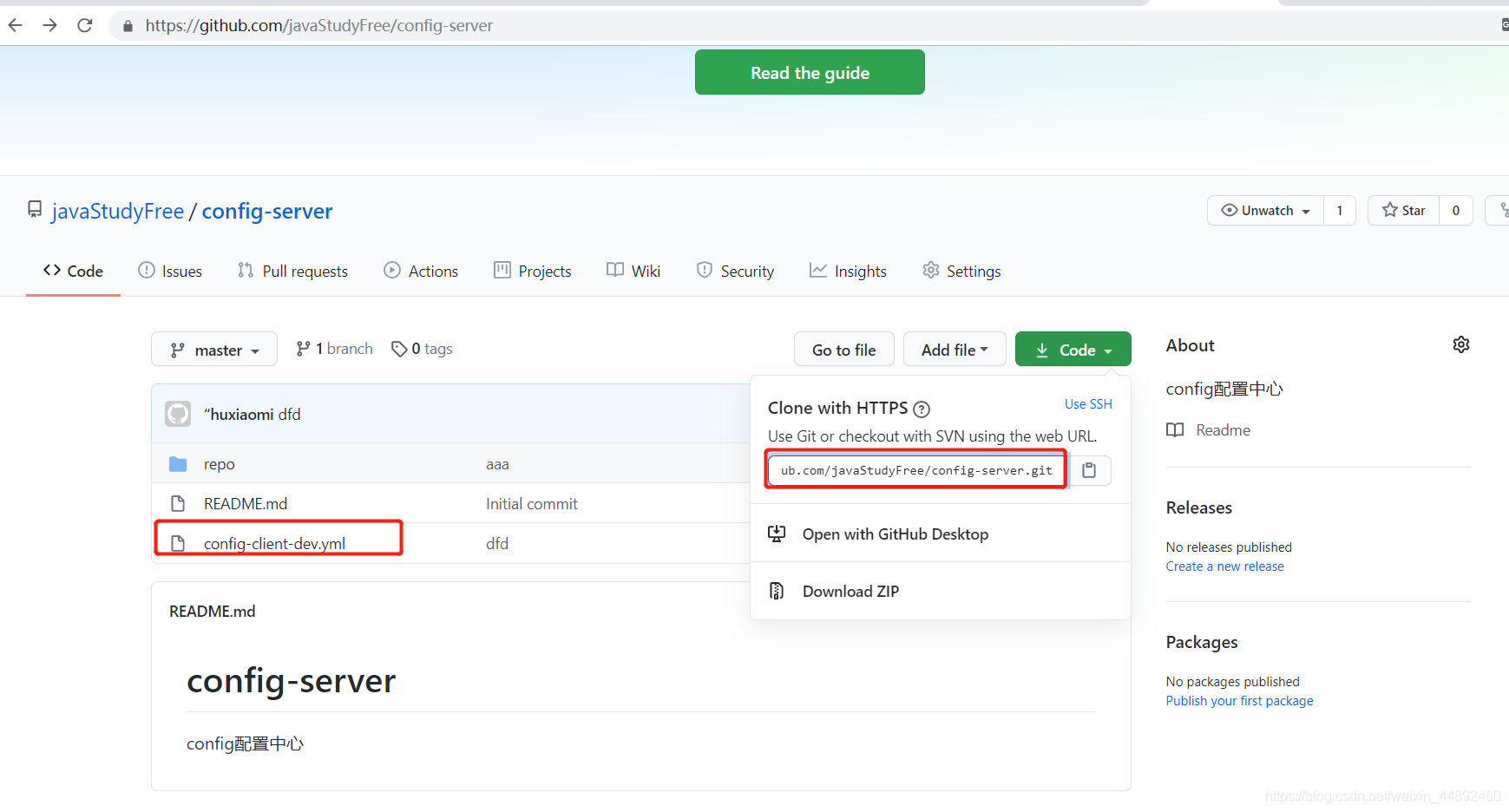Click Create a new release
Screen dimensions: 1509x812
point(1224,566)
